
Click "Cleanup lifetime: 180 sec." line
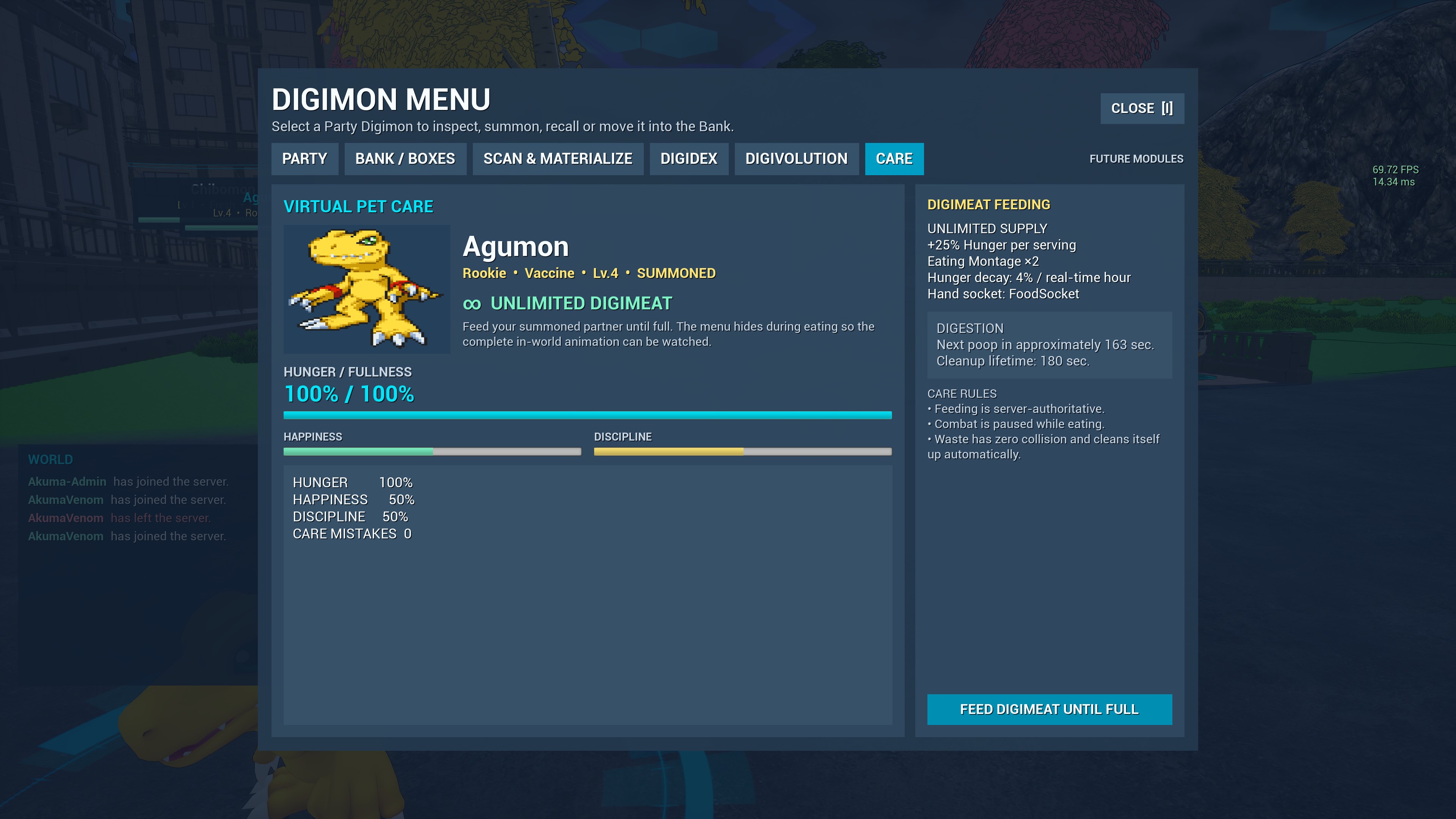[1013, 361]
